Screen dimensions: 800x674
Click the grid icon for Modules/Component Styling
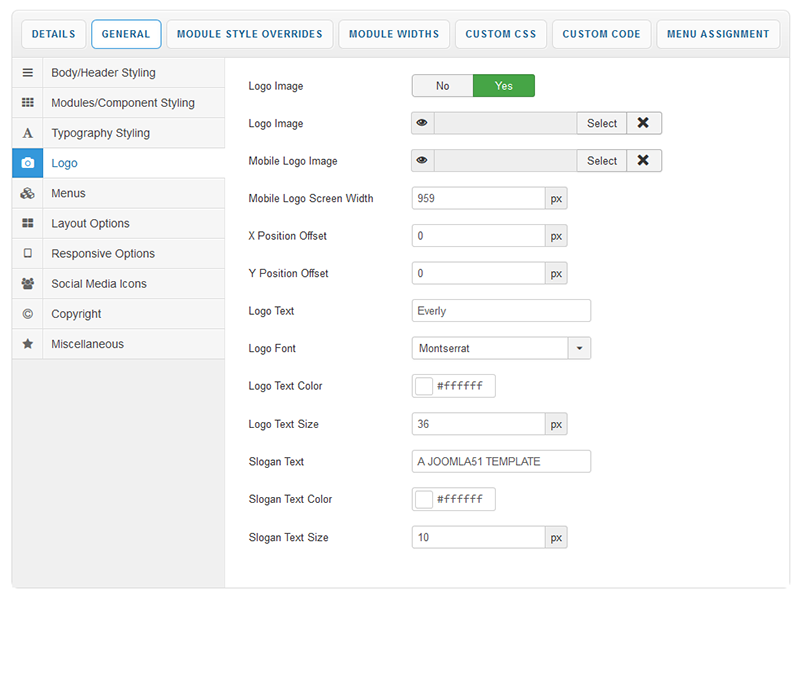click(x=27, y=103)
